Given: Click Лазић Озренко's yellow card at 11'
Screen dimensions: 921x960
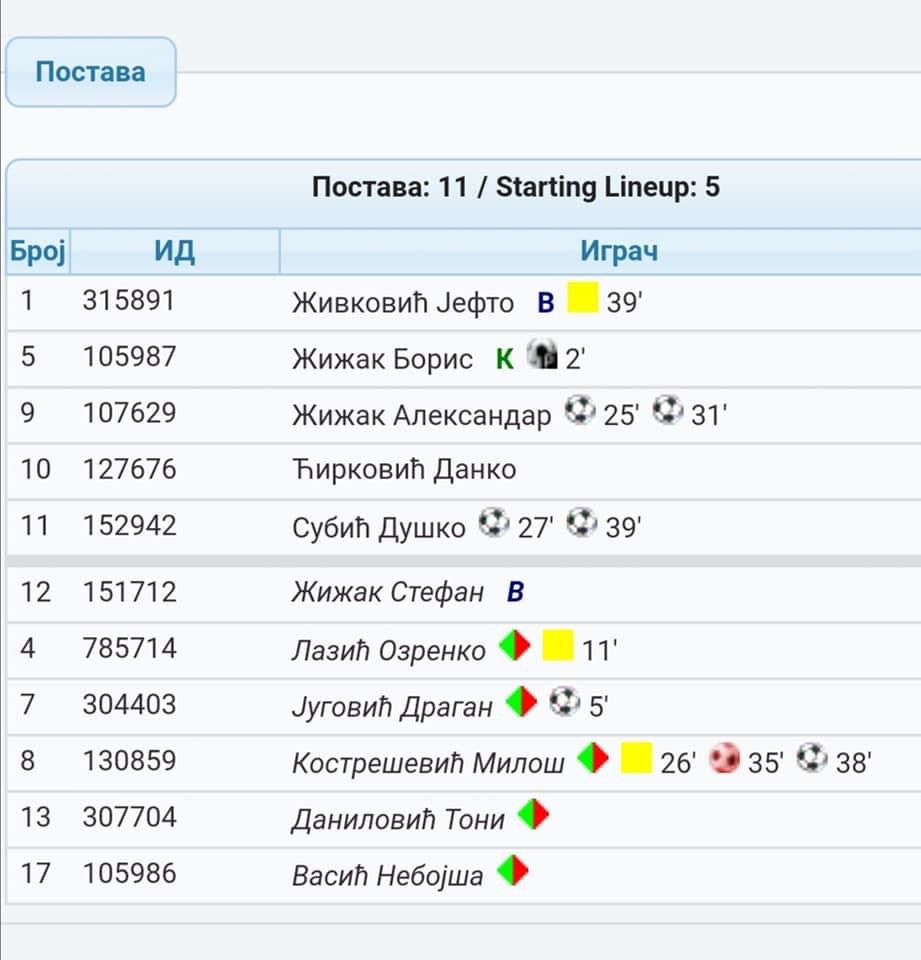Looking at the screenshot, I should pos(558,645).
